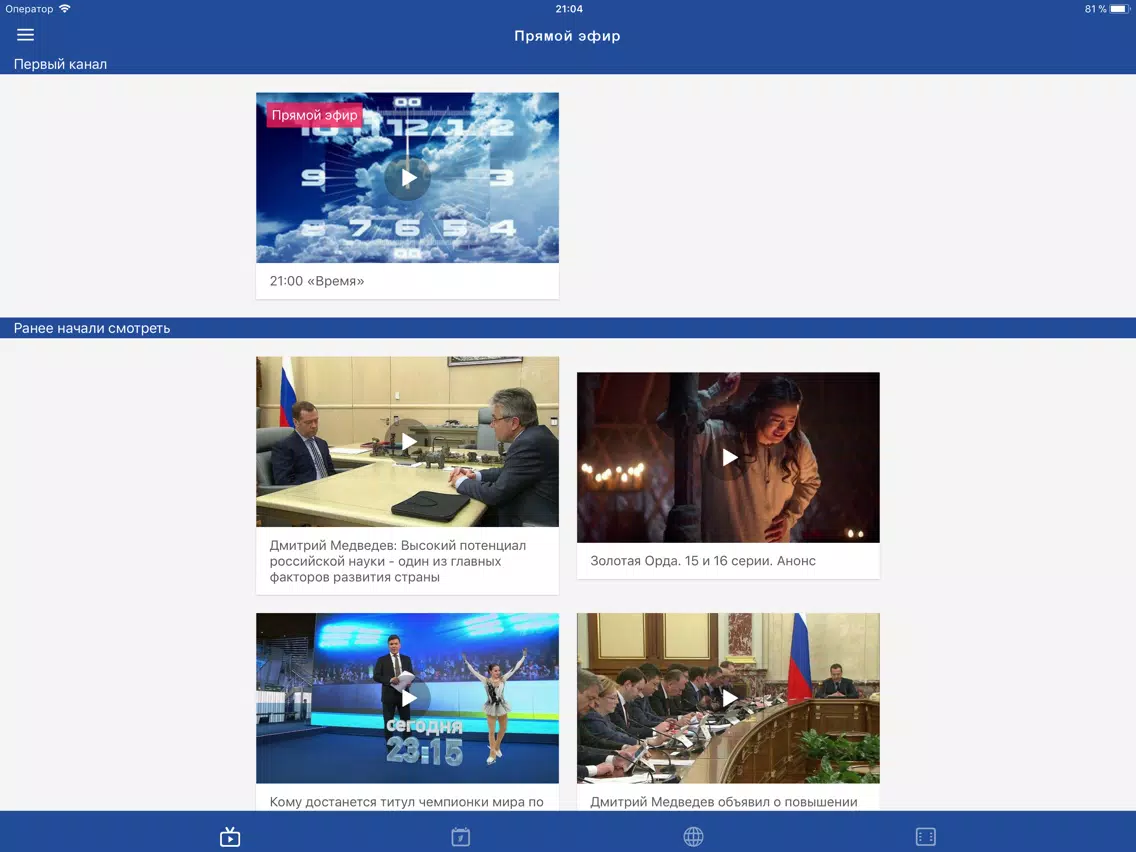This screenshot has height=852, width=1136.
Task: Open the globe news tab
Action: pos(693,837)
